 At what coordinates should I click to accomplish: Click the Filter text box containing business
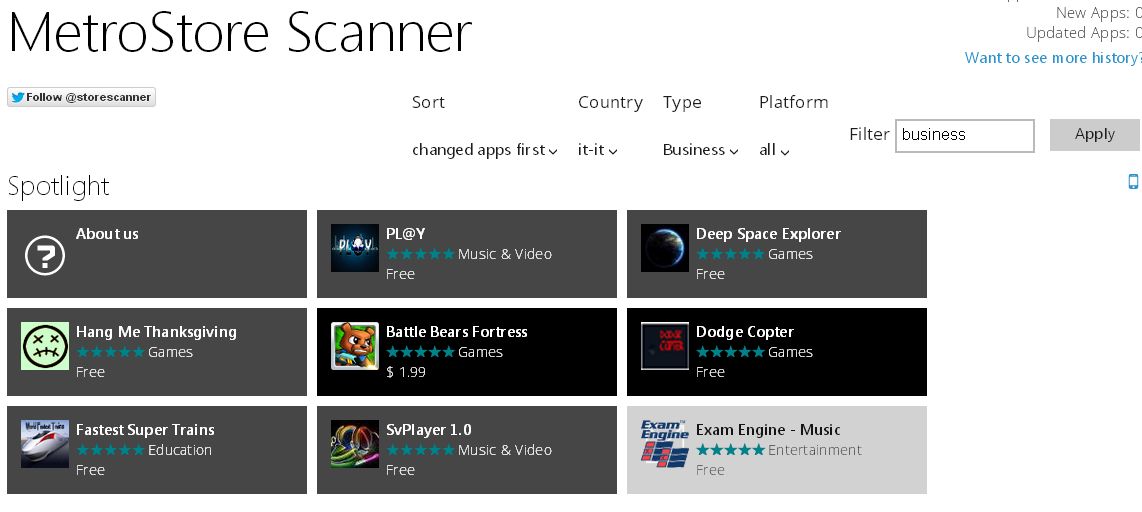point(964,135)
